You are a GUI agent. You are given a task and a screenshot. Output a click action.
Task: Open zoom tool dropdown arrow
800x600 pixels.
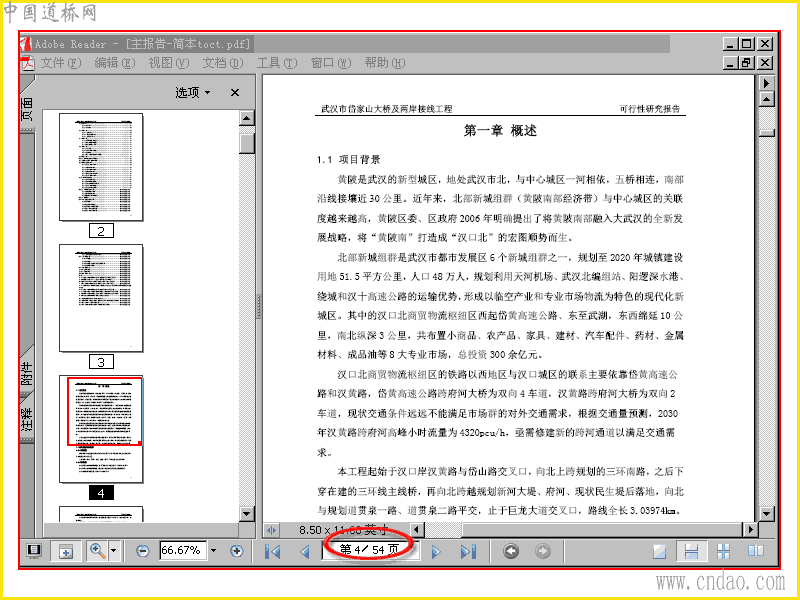(113, 551)
